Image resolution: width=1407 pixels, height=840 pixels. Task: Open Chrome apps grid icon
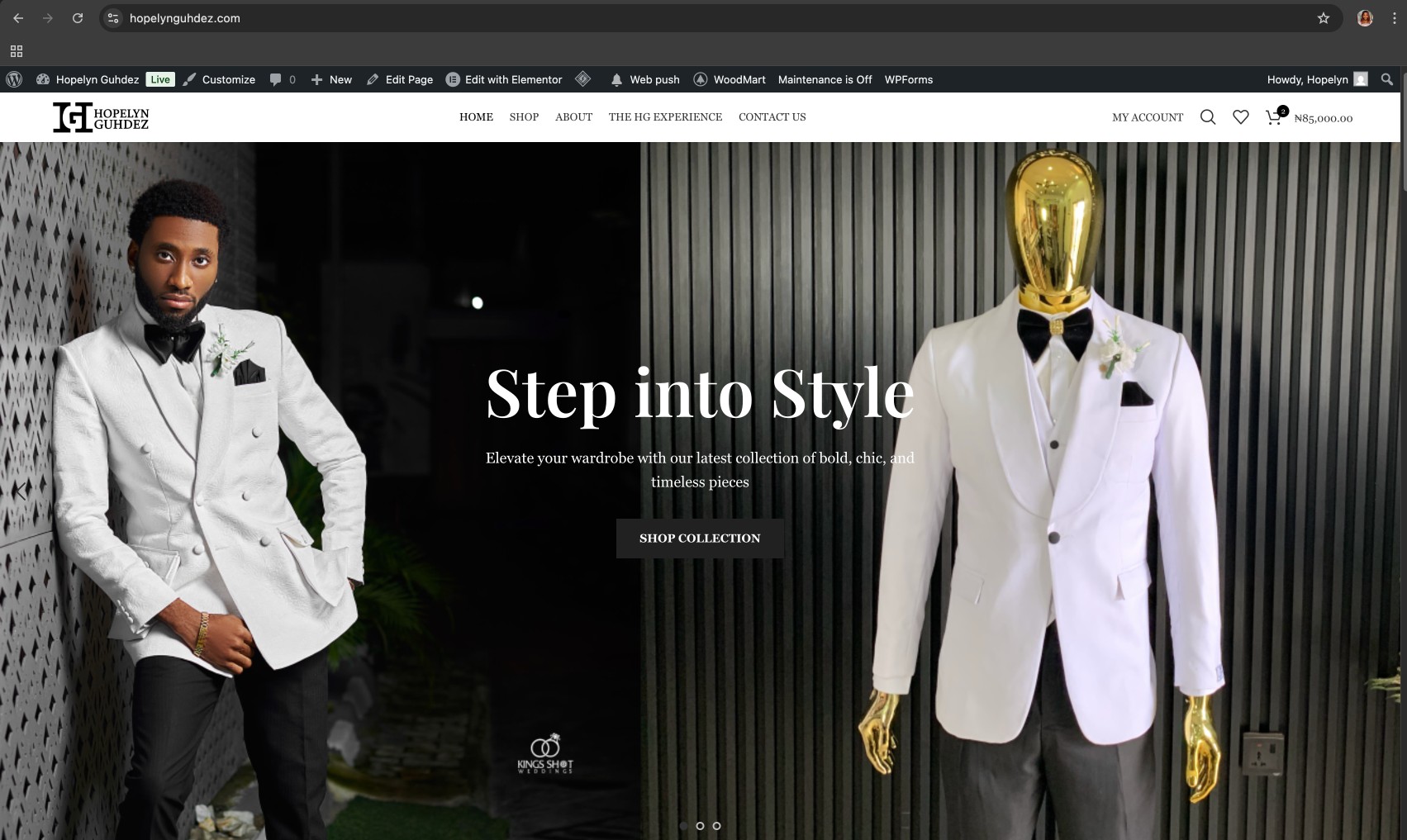(17, 51)
